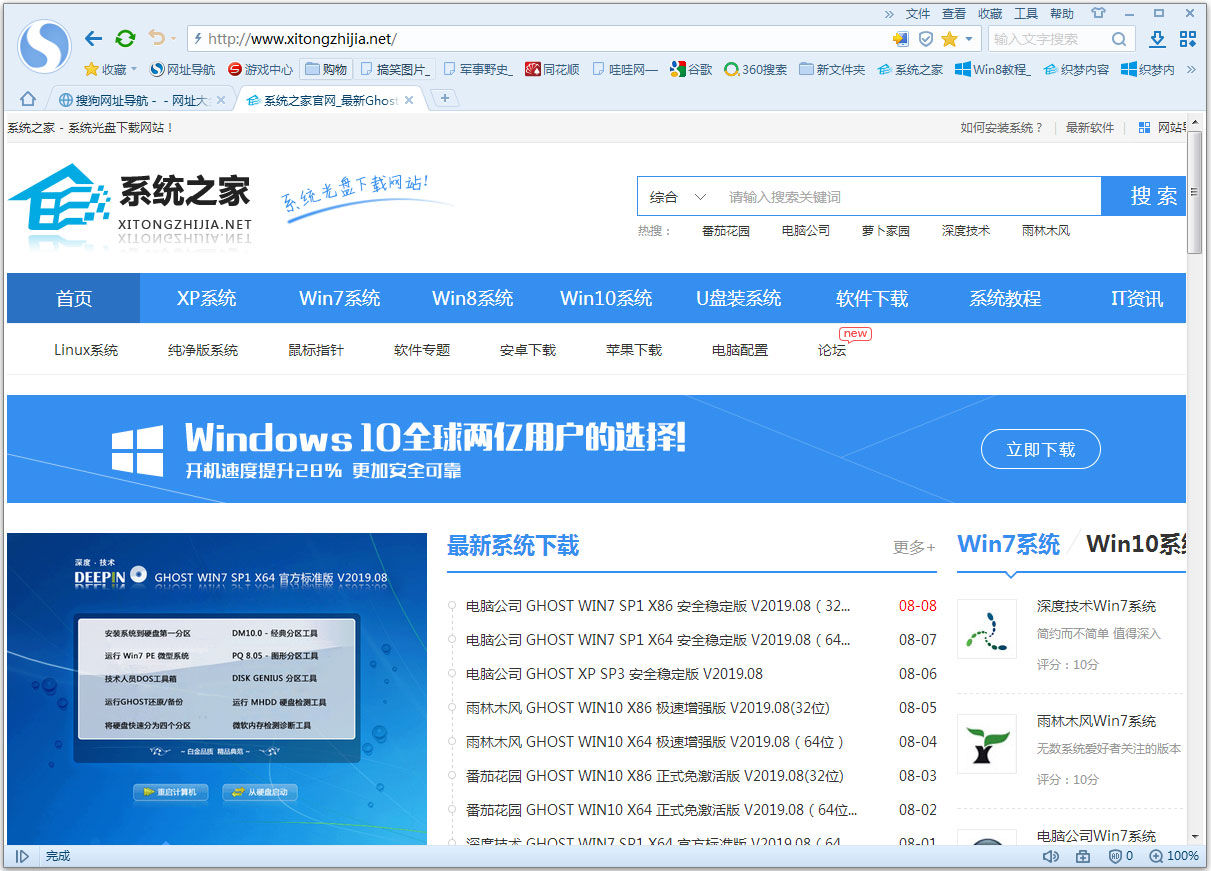Open the 番茄花园 hot search link
Screen dimensions: 1211x871
click(x=725, y=230)
